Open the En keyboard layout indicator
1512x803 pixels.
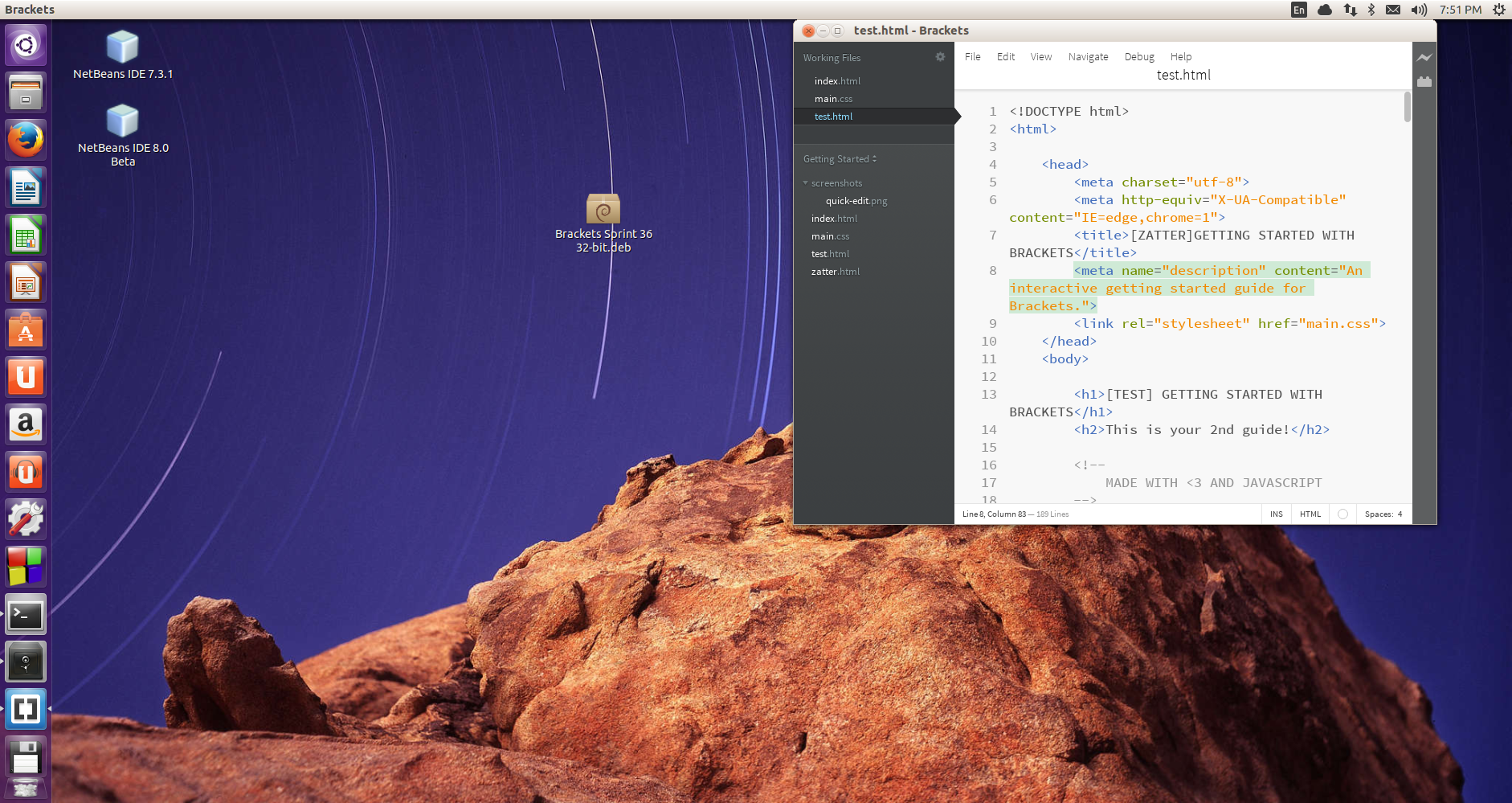click(x=1299, y=10)
